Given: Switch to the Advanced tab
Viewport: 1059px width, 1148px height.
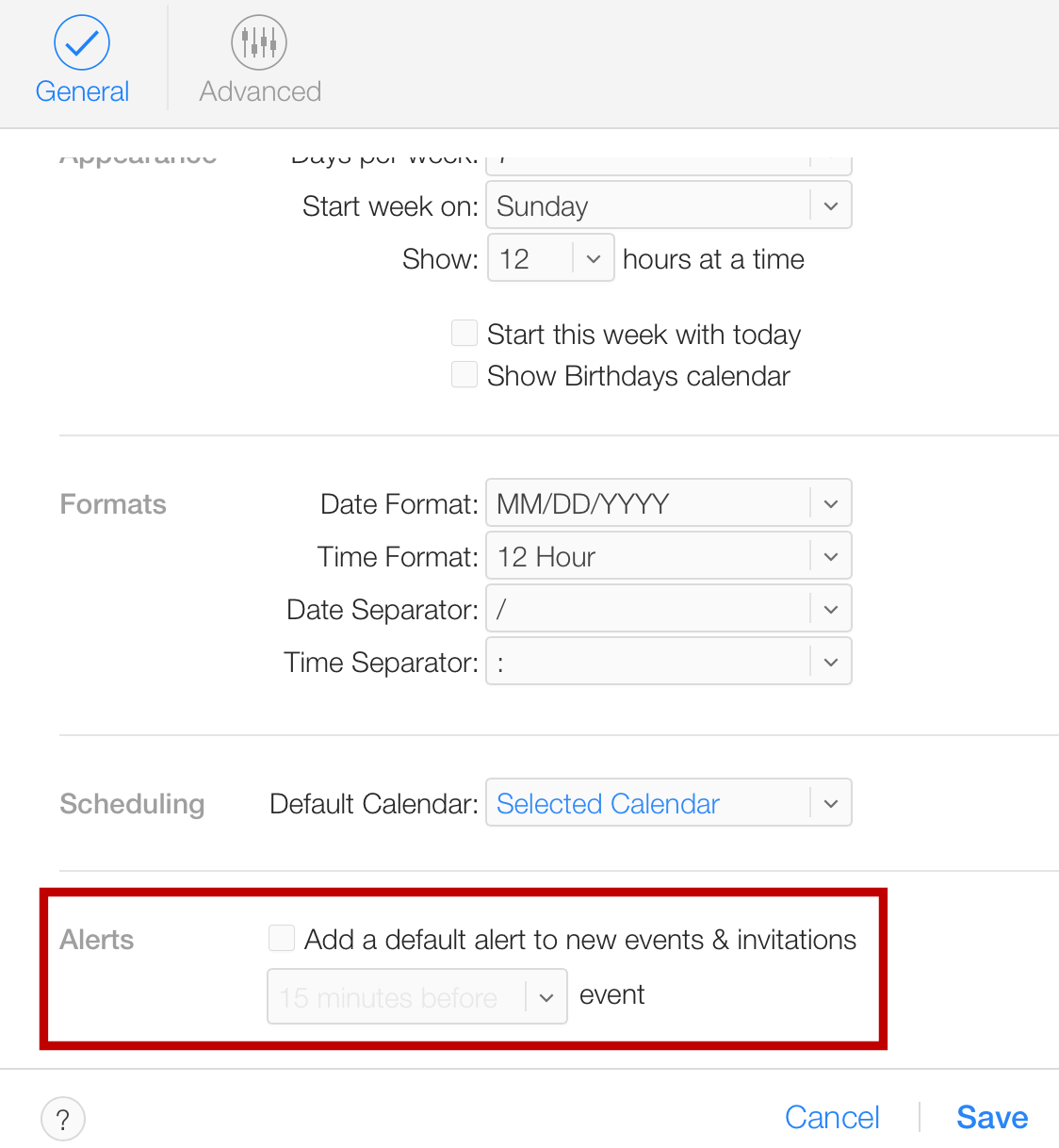Looking at the screenshot, I should [x=259, y=57].
